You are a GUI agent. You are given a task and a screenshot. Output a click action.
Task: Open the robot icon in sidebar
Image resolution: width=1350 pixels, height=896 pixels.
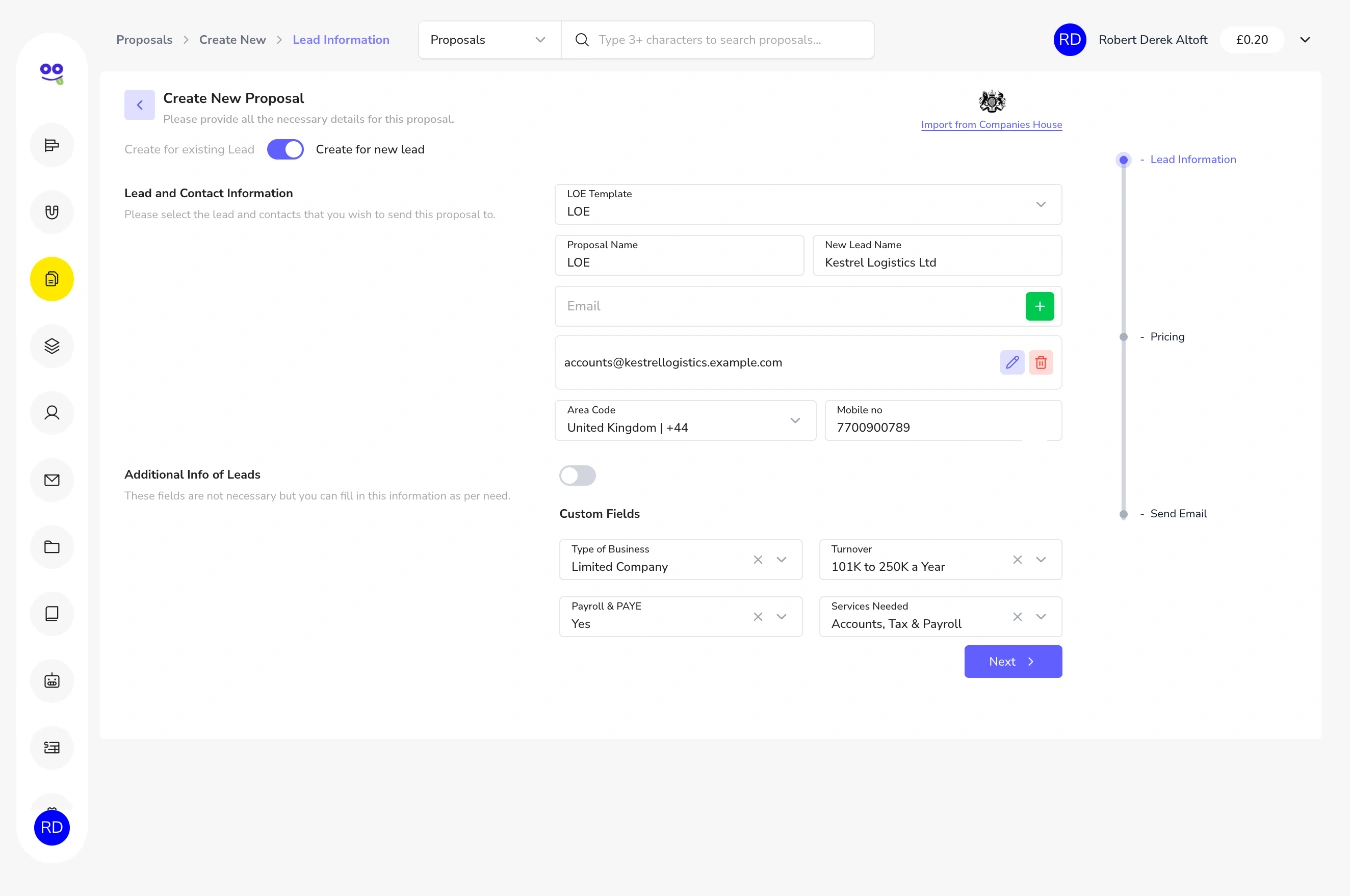click(x=52, y=680)
